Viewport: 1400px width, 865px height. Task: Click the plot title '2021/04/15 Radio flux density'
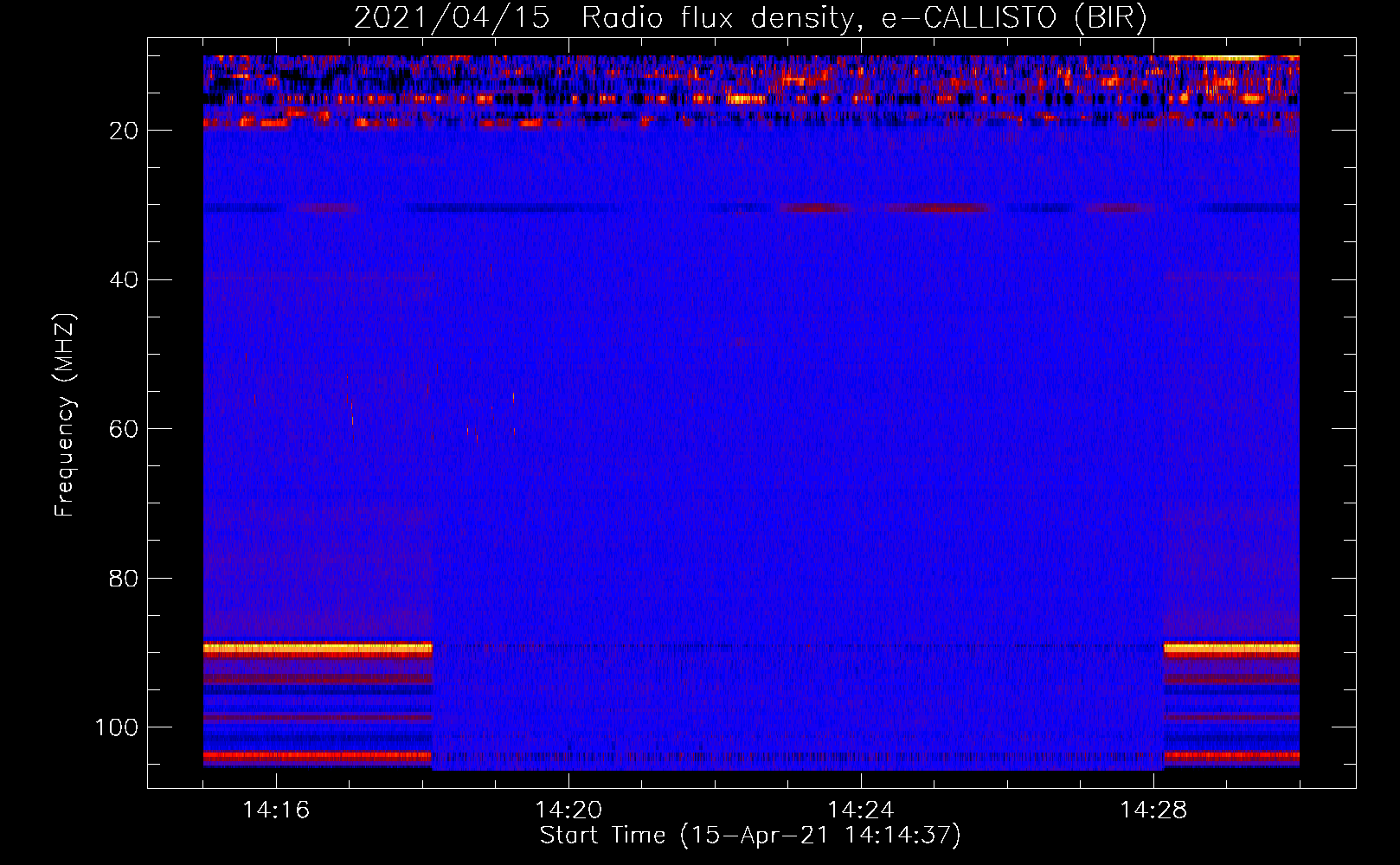point(750,17)
